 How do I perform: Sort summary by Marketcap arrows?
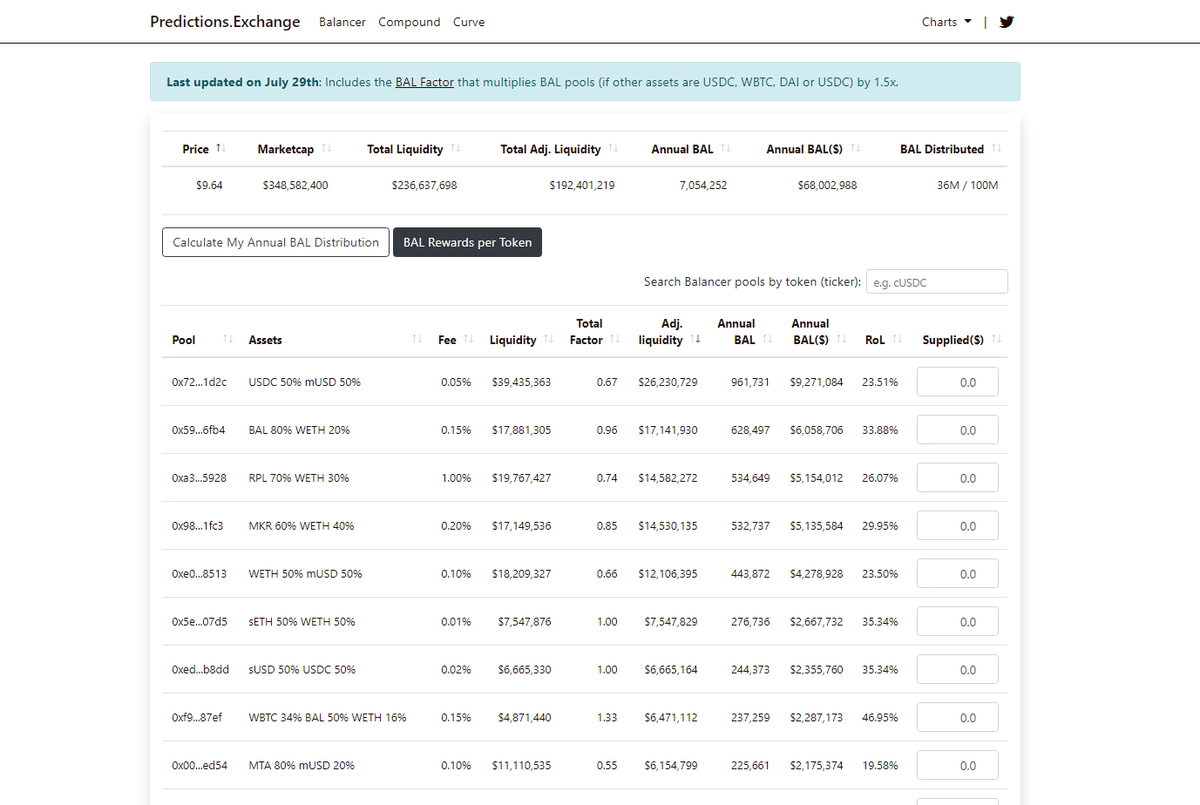327,149
